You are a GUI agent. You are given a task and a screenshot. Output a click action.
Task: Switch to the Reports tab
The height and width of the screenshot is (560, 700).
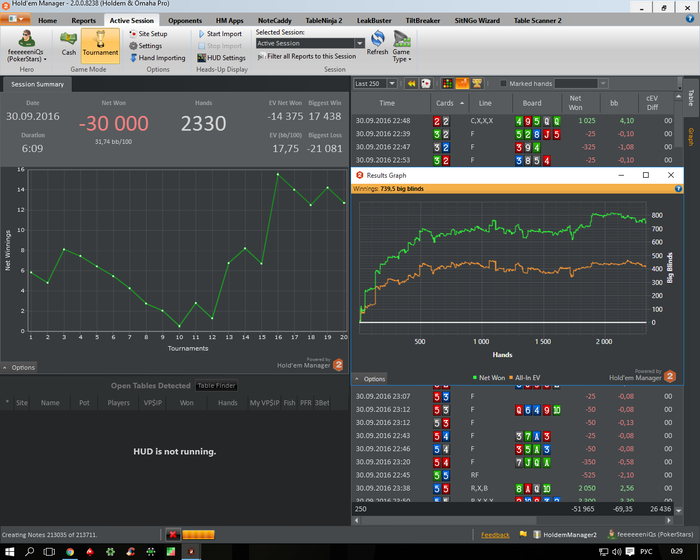click(x=83, y=20)
